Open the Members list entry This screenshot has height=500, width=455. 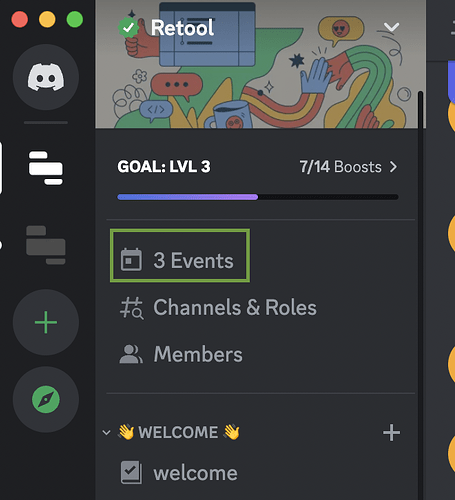tap(182, 354)
